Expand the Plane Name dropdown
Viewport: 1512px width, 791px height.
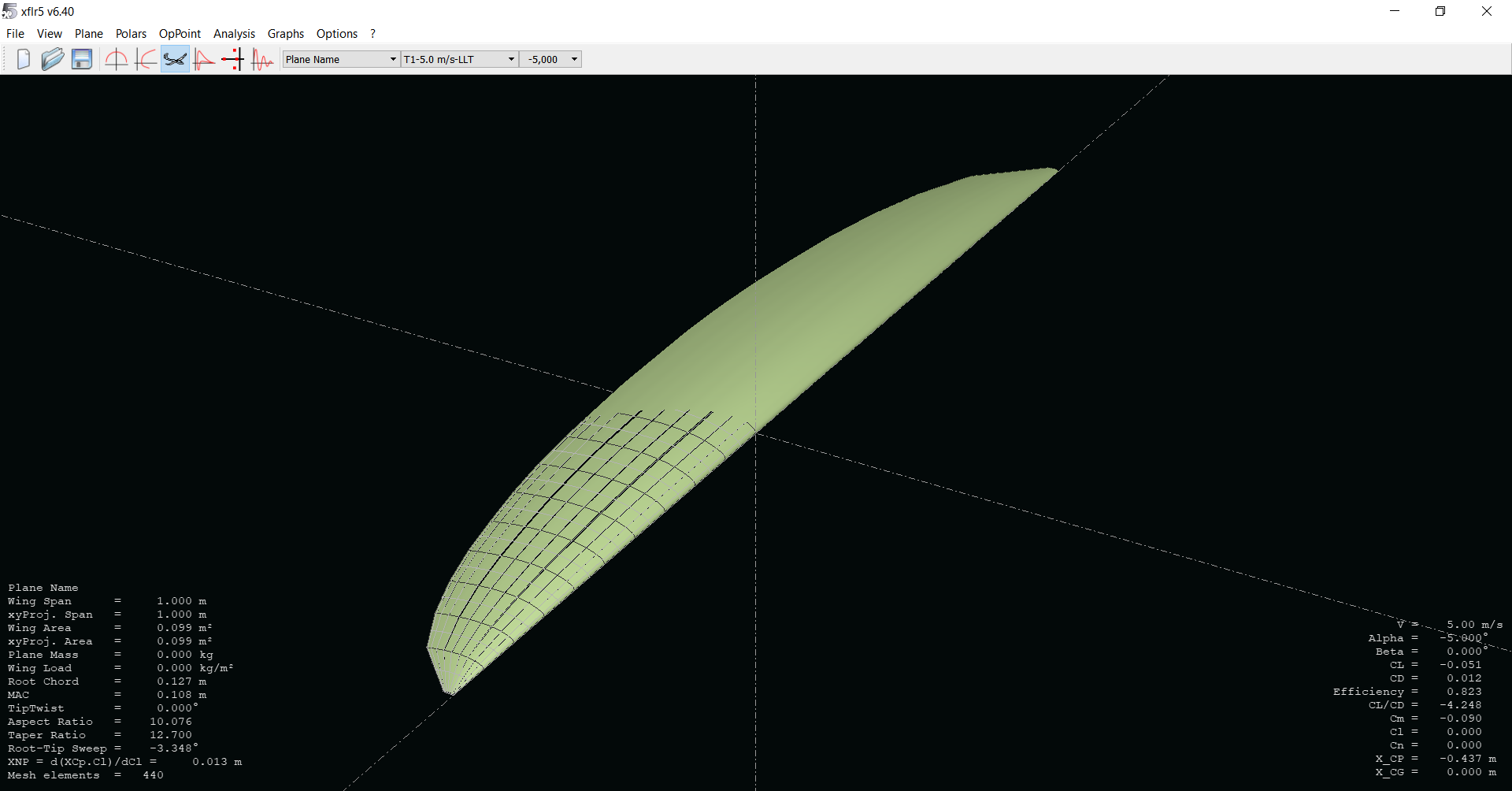(341, 59)
